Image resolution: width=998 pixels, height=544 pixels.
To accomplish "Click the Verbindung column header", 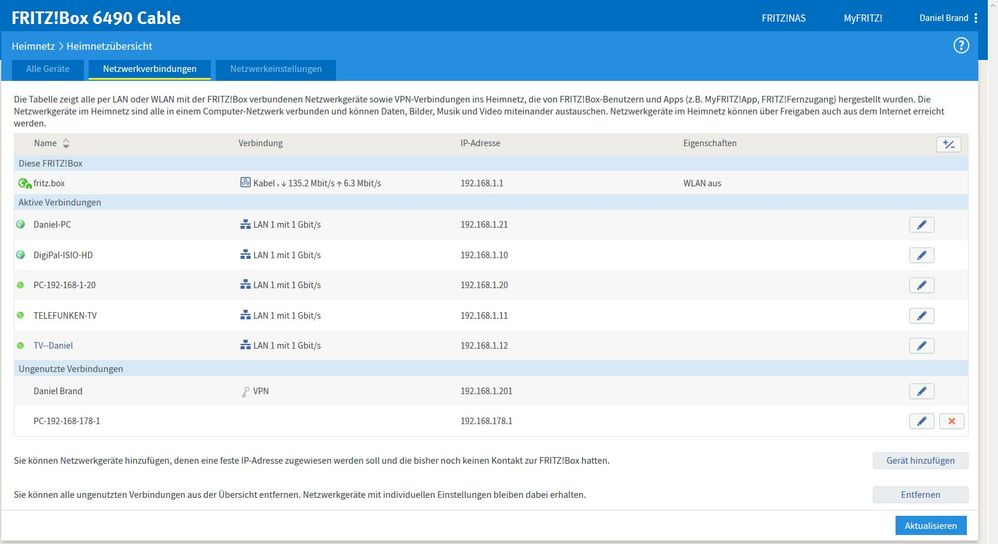I will pos(260,143).
